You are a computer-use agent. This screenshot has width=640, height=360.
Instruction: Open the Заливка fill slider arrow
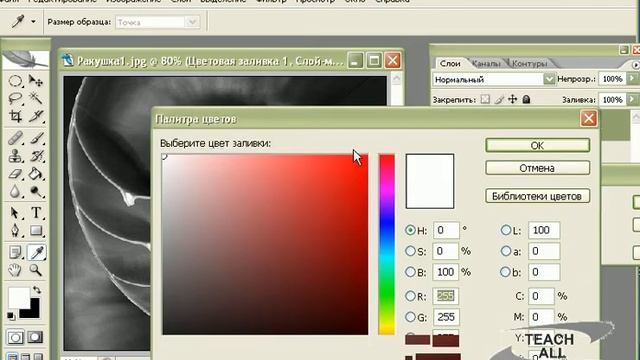click(x=632, y=99)
